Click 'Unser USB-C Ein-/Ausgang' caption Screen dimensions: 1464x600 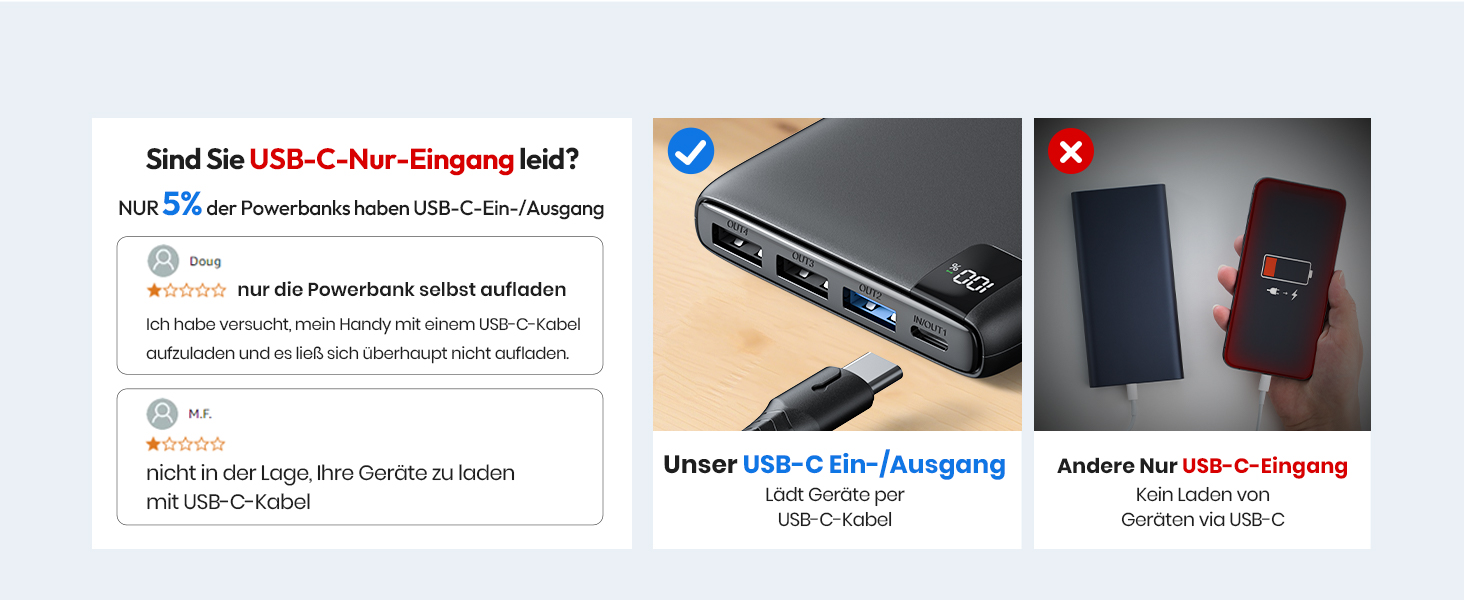pyautogui.click(x=834, y=464)
